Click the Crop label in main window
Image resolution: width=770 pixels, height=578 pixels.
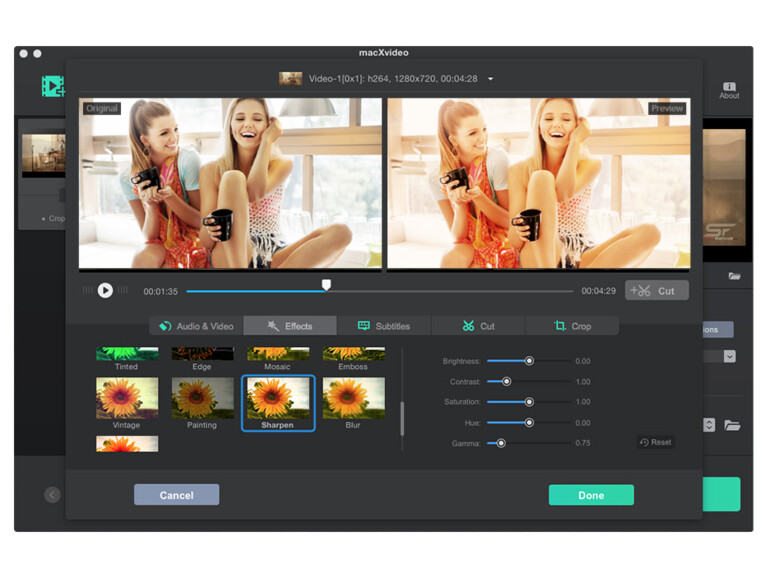(x=56, y=219)
